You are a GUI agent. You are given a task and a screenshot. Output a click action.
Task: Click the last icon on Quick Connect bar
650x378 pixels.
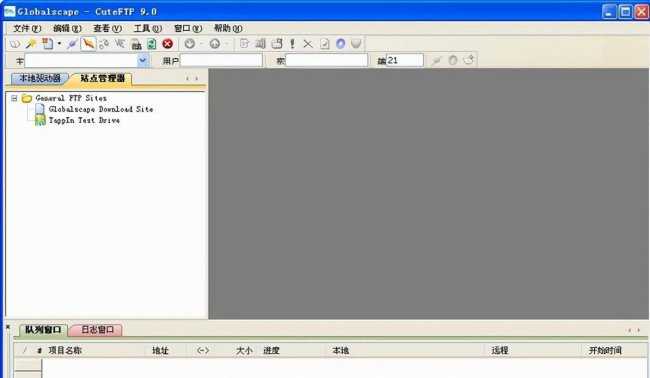point(468,61)
